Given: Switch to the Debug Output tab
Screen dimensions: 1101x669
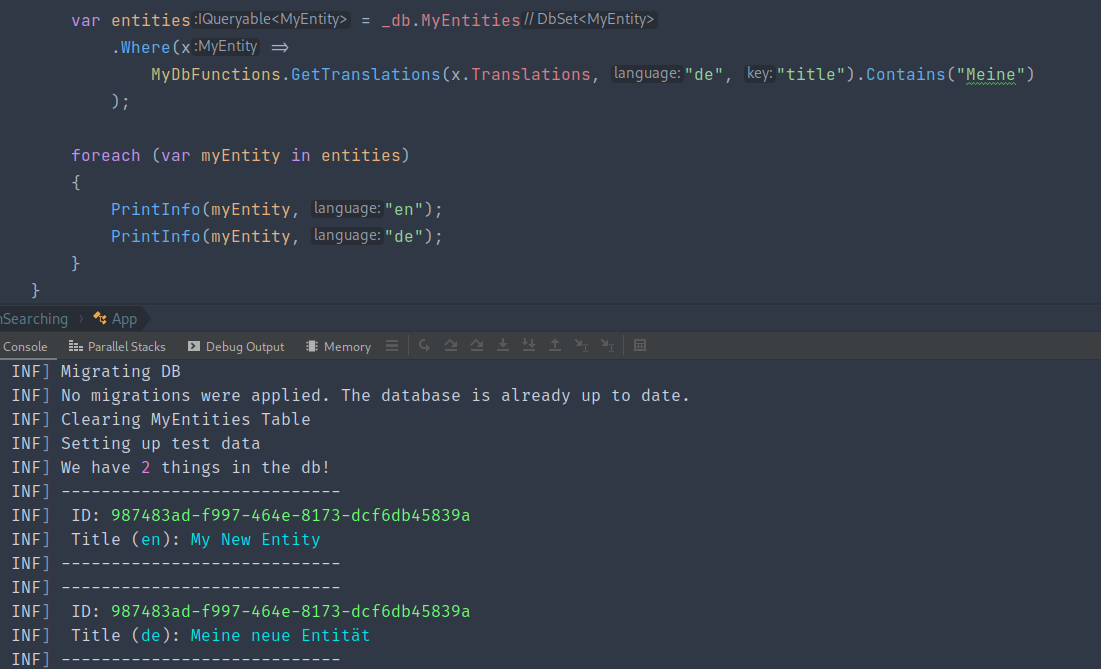Looking at the screenshot, I should coord(236,347).
